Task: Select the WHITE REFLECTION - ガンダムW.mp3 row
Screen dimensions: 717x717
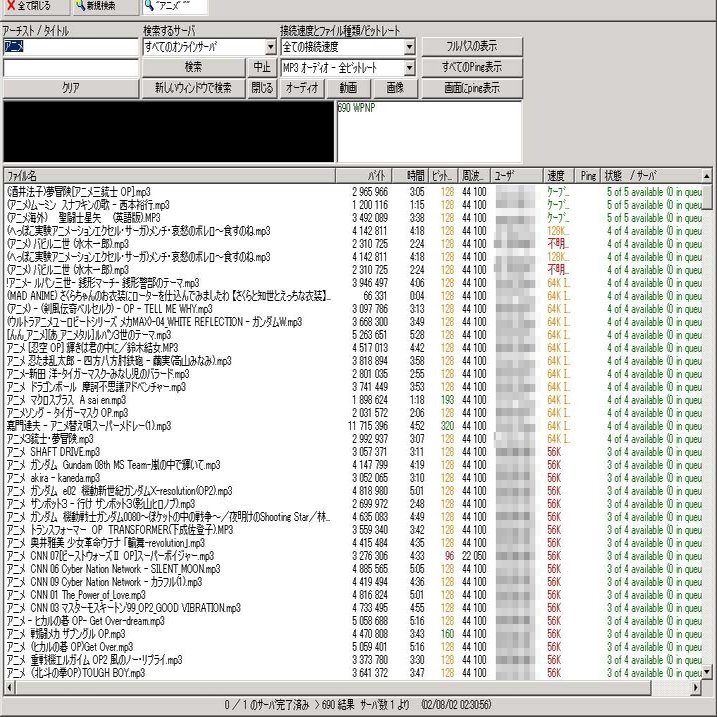Action: [353, 321]
